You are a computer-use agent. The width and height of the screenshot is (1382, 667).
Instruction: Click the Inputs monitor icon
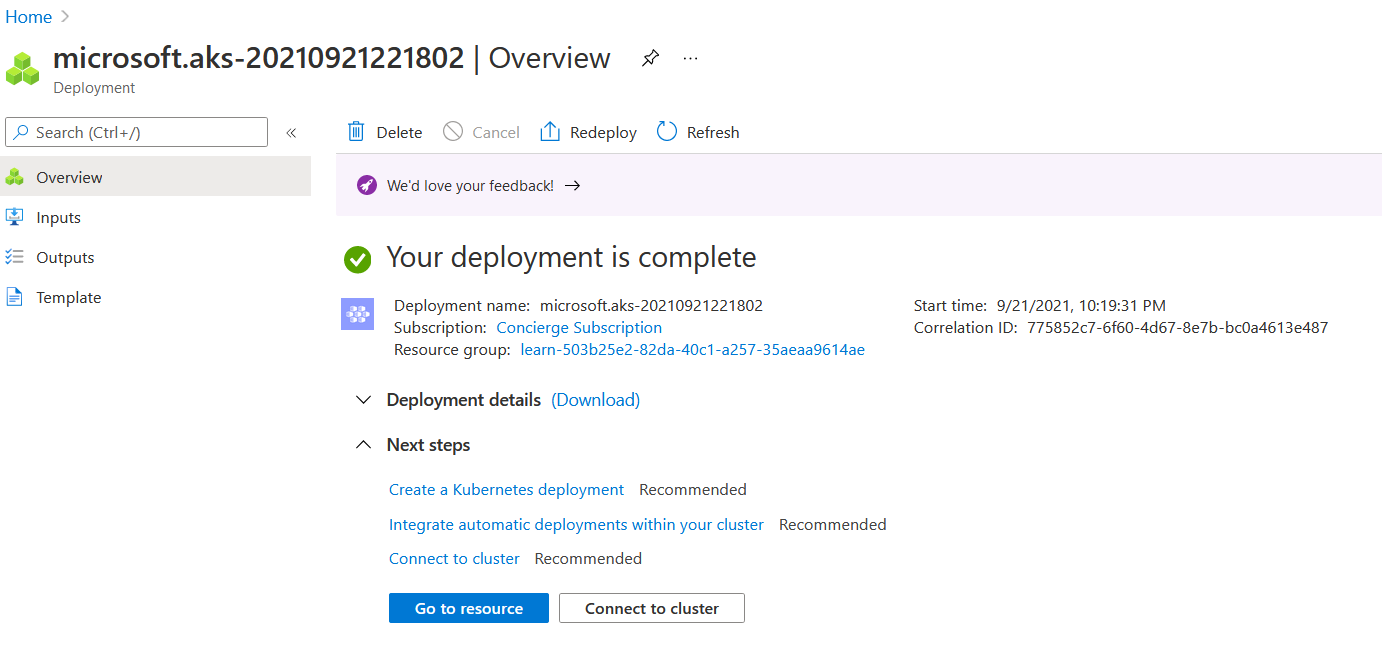coord(15,217)
